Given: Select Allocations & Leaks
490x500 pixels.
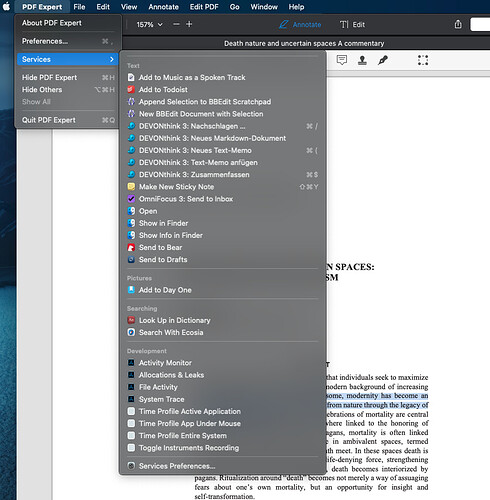Looking at the screenshot, I should 223,375.
